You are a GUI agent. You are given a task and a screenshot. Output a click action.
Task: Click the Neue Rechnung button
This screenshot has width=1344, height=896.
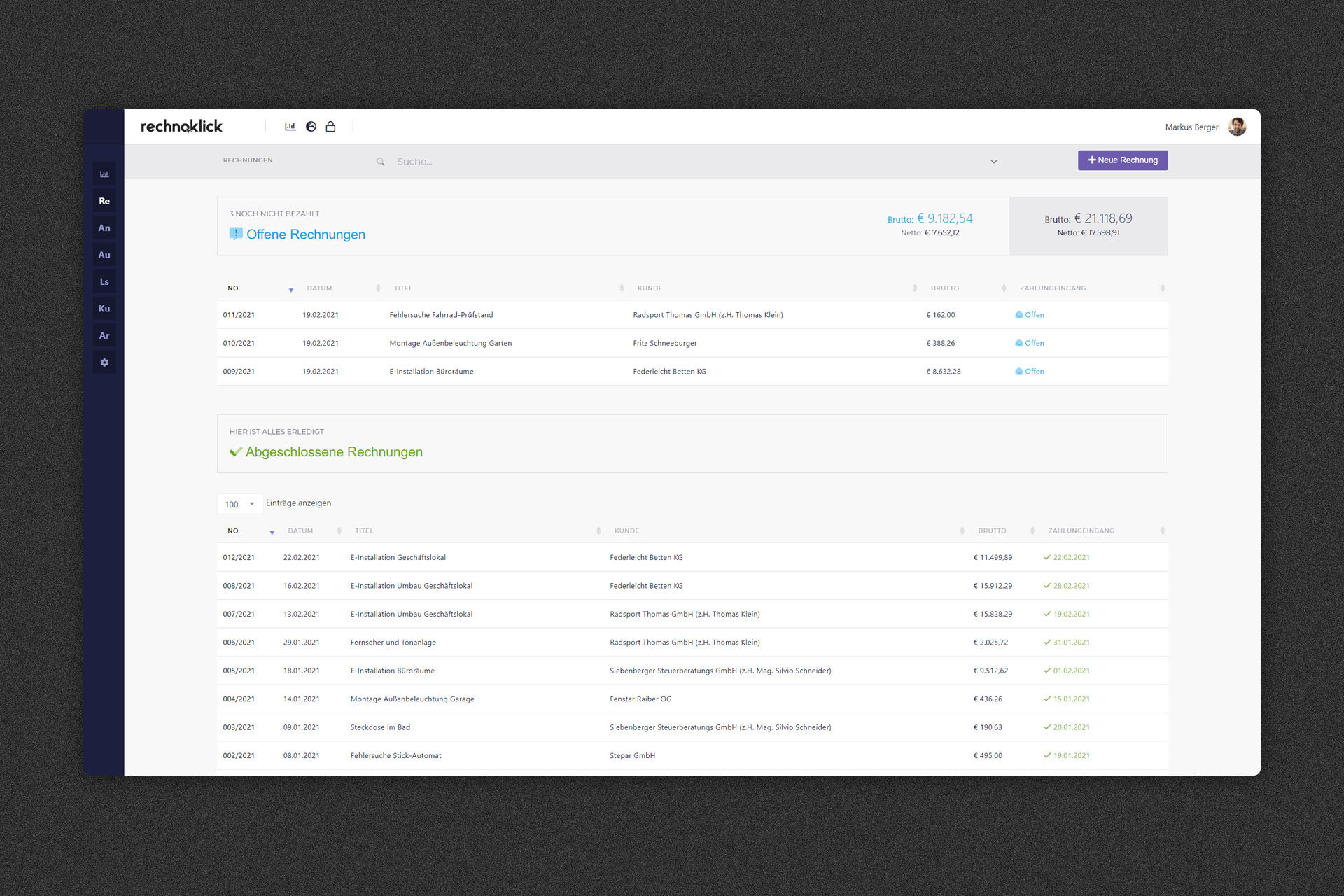[x=1122, y=160]
